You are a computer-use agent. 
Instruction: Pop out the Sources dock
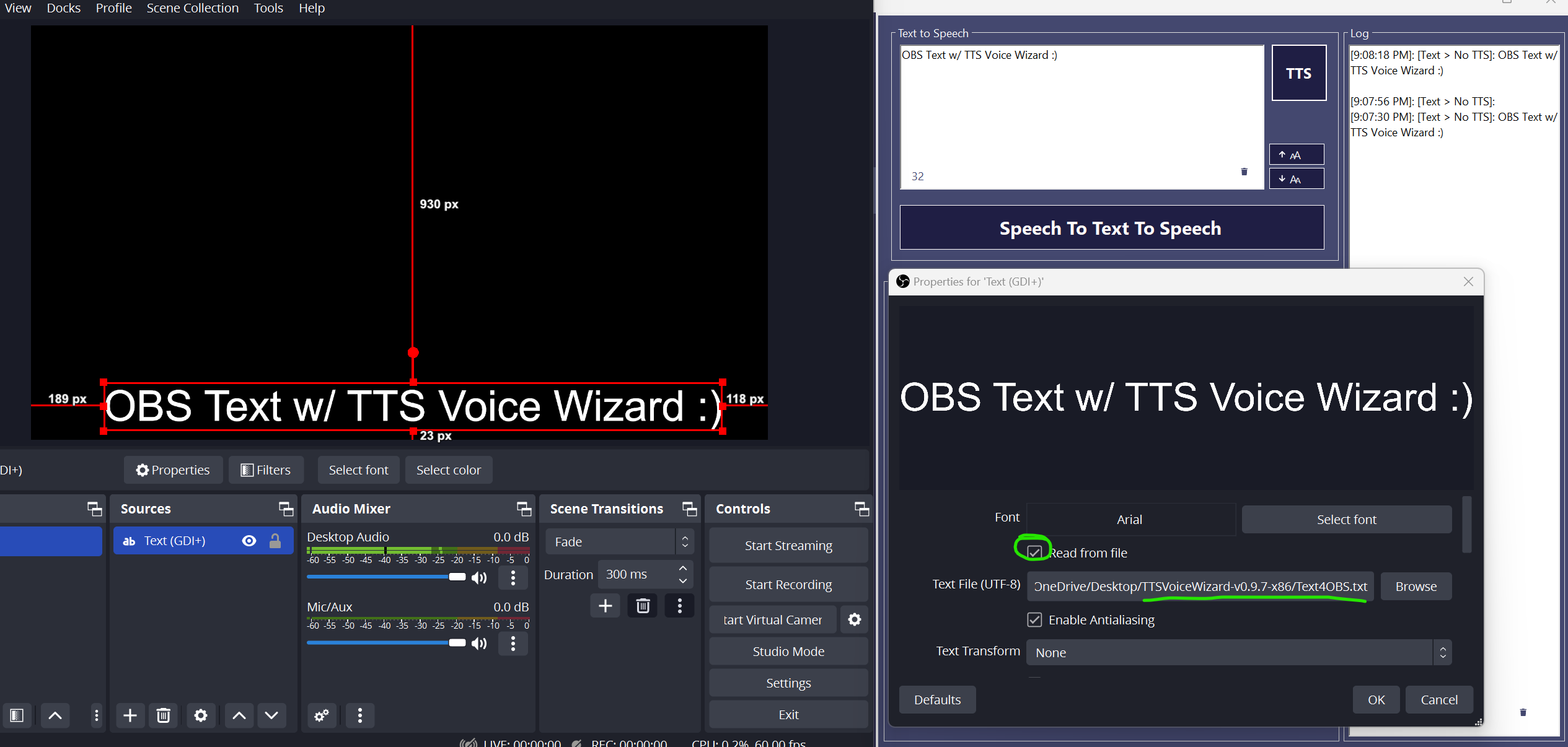point(286,509)
